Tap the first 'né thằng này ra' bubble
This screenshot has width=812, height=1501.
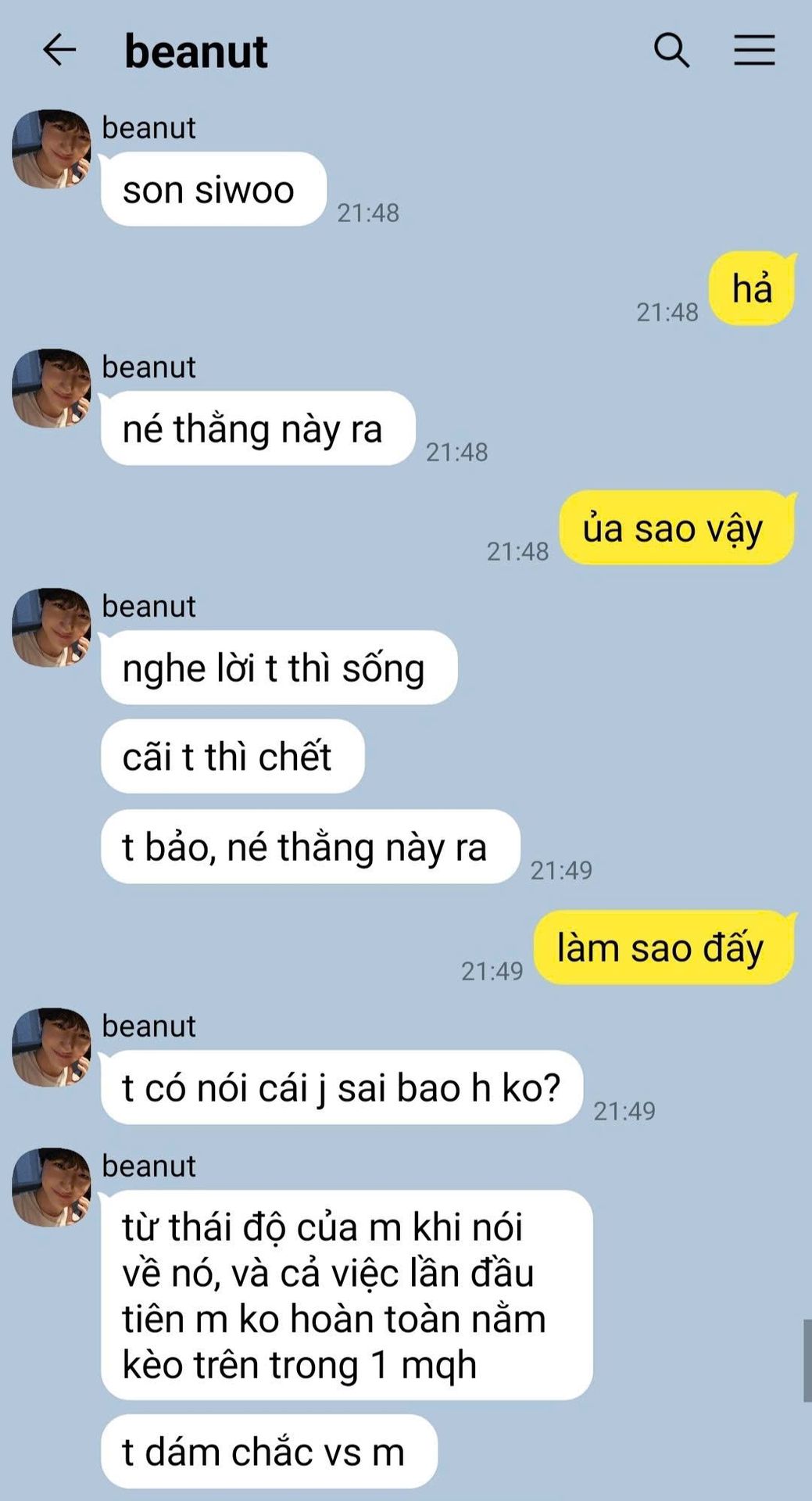pos(258,428)
